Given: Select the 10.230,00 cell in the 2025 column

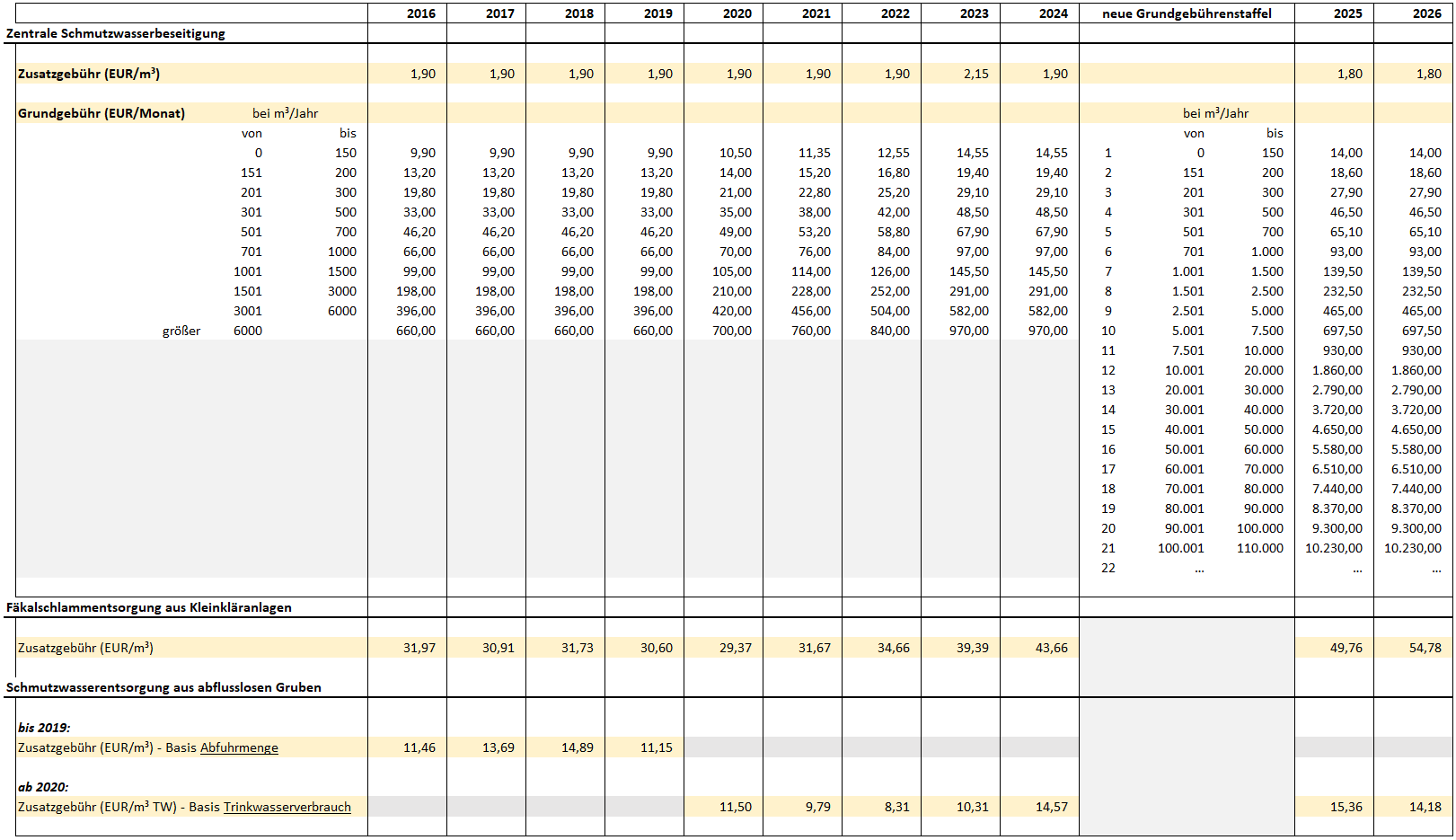Looking at the screenshot, I should [1333, 548].
